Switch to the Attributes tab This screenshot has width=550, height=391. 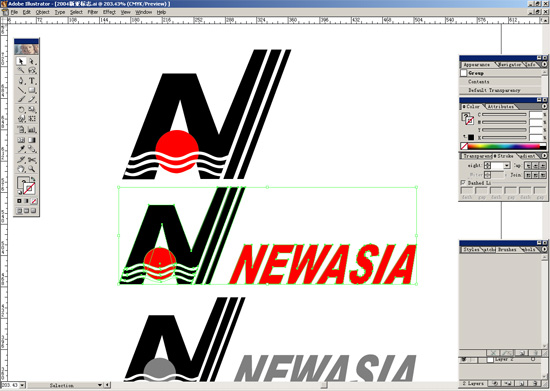point(501,106)
